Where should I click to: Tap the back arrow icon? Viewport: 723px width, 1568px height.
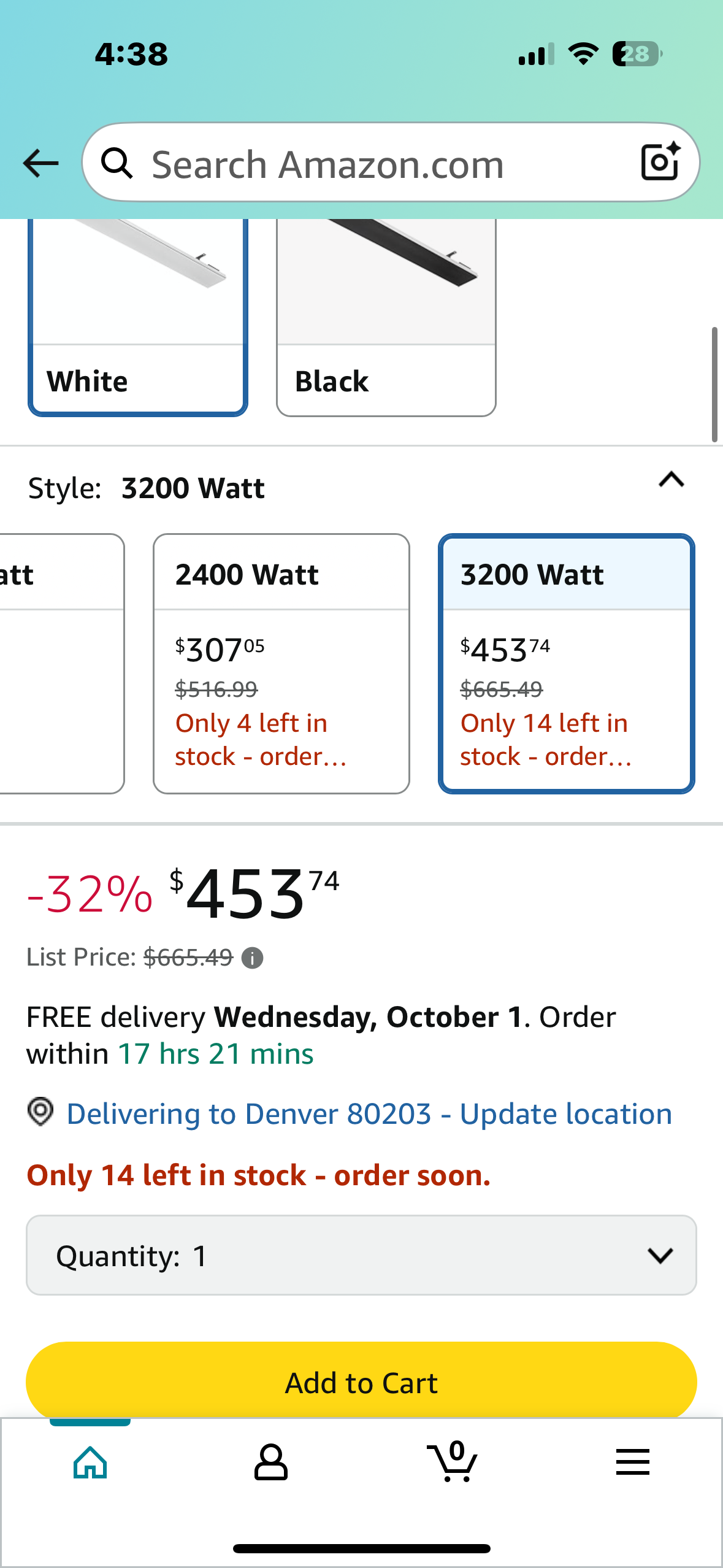(x=40, y=163)
